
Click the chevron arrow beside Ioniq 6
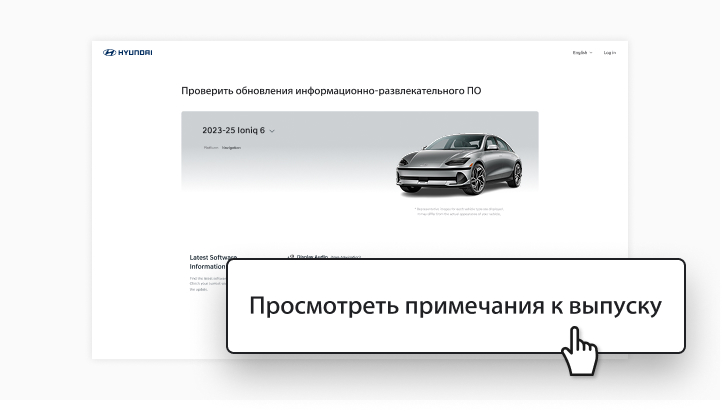click(272, 131)
